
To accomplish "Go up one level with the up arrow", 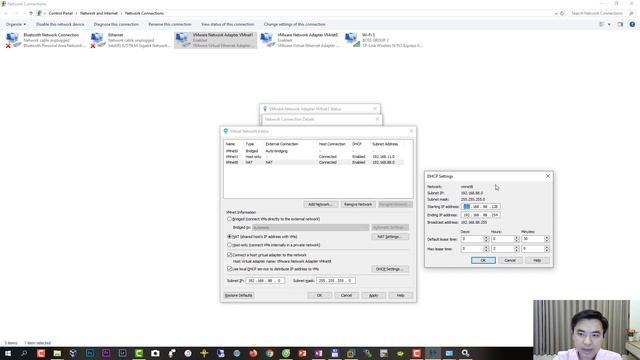I will [x=31, y=13].
